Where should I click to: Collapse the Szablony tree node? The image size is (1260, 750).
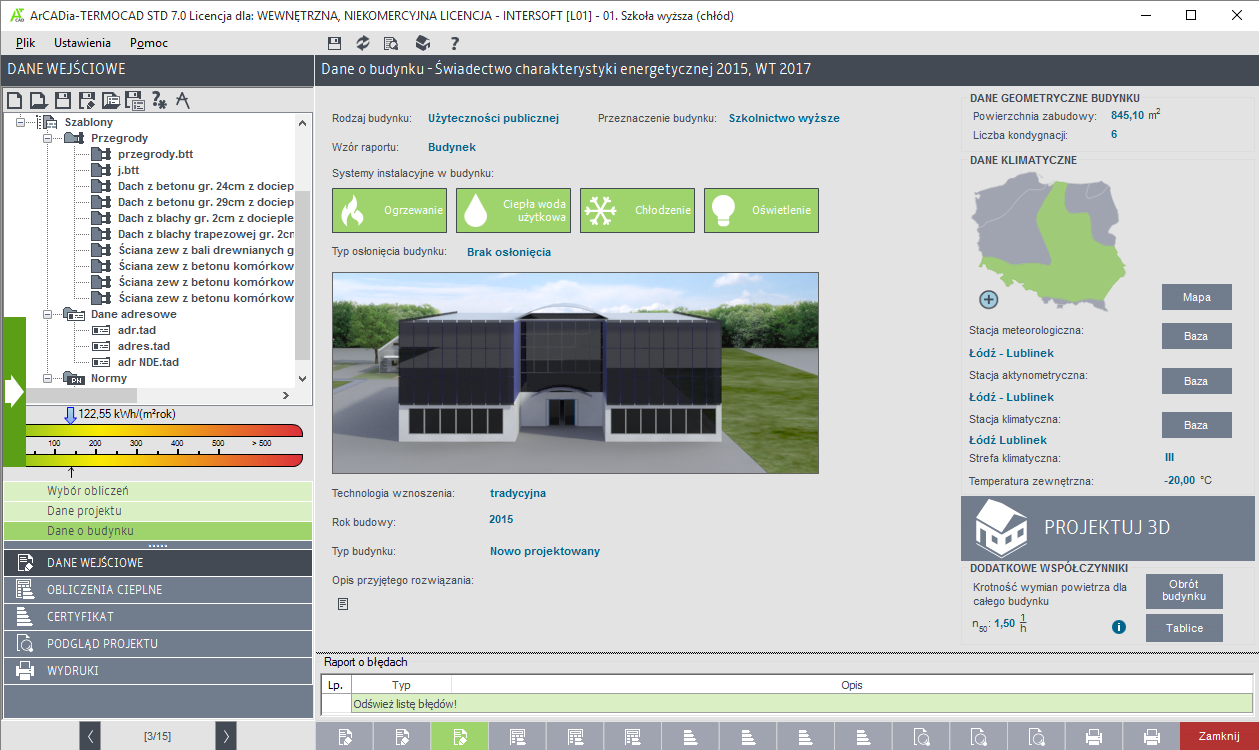click(20, 122)
